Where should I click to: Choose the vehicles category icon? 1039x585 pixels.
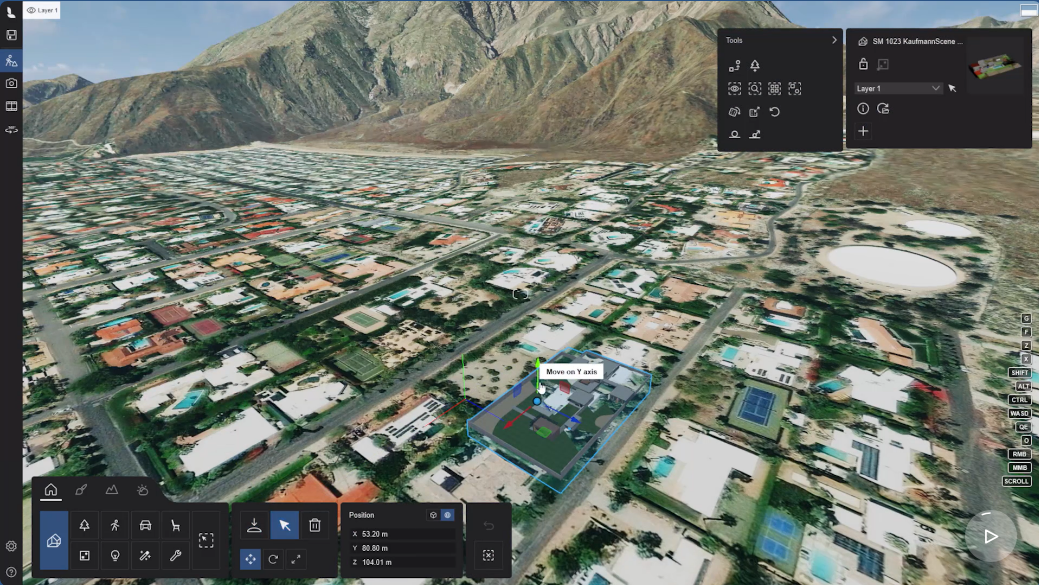pyautogui.click(x=145, y=525)
